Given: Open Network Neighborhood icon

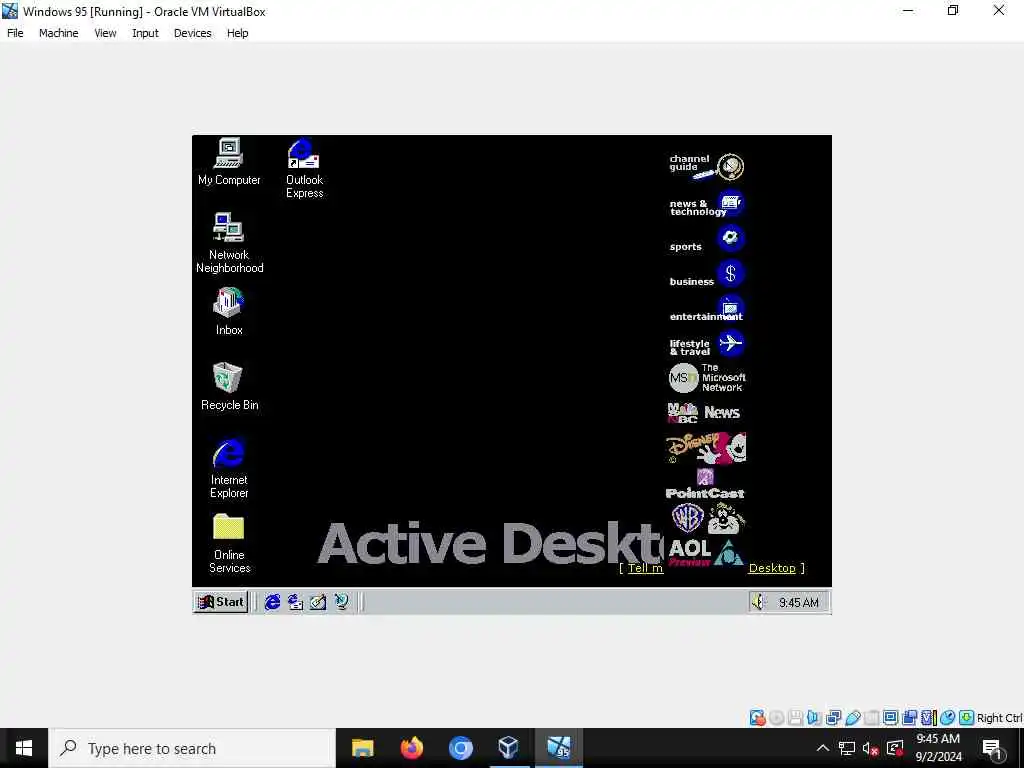Looking at the screenshot, I should coord(229,243).
